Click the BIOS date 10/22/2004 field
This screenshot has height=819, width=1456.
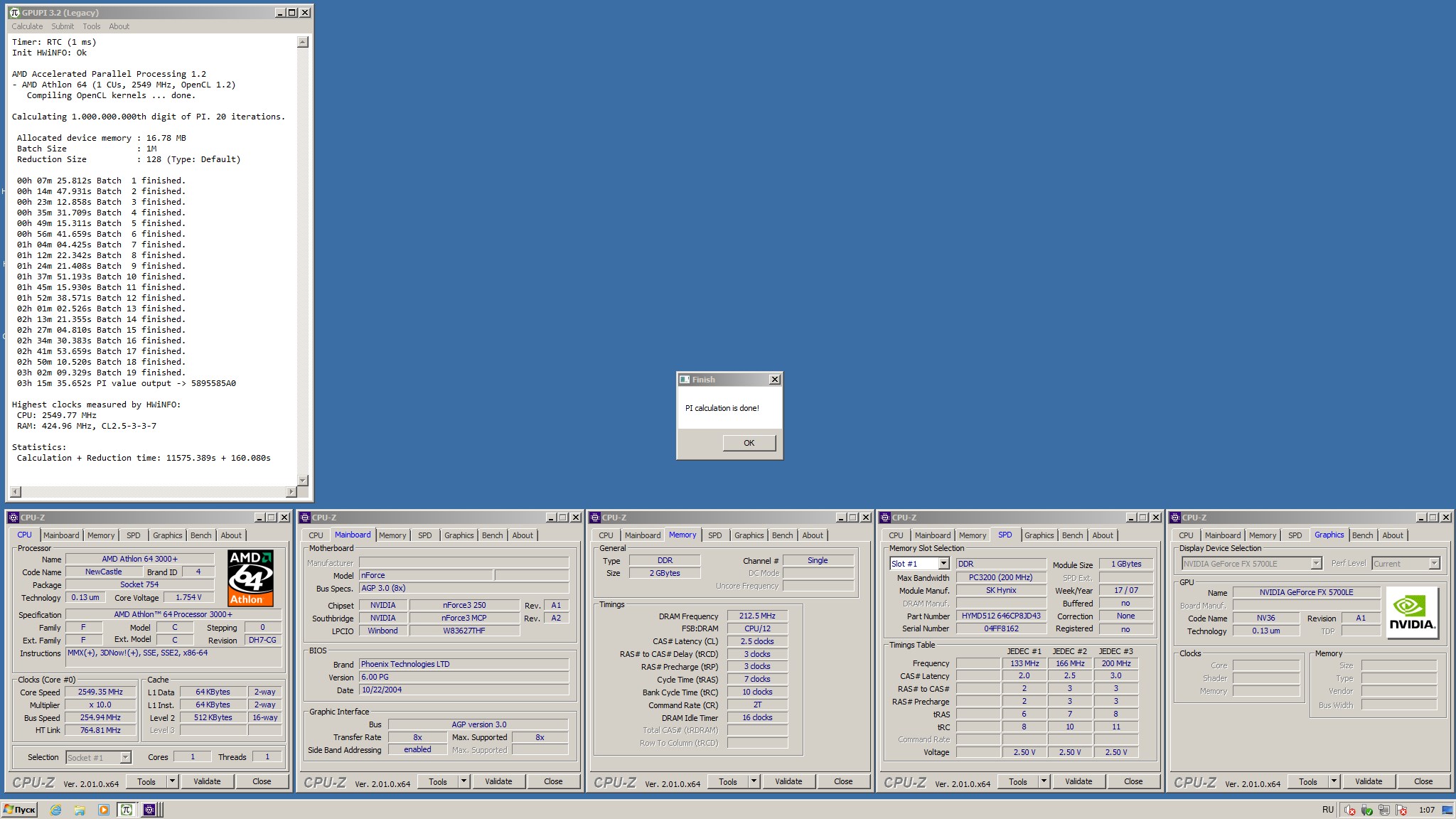pyautogui.click(x=464, y=690)
